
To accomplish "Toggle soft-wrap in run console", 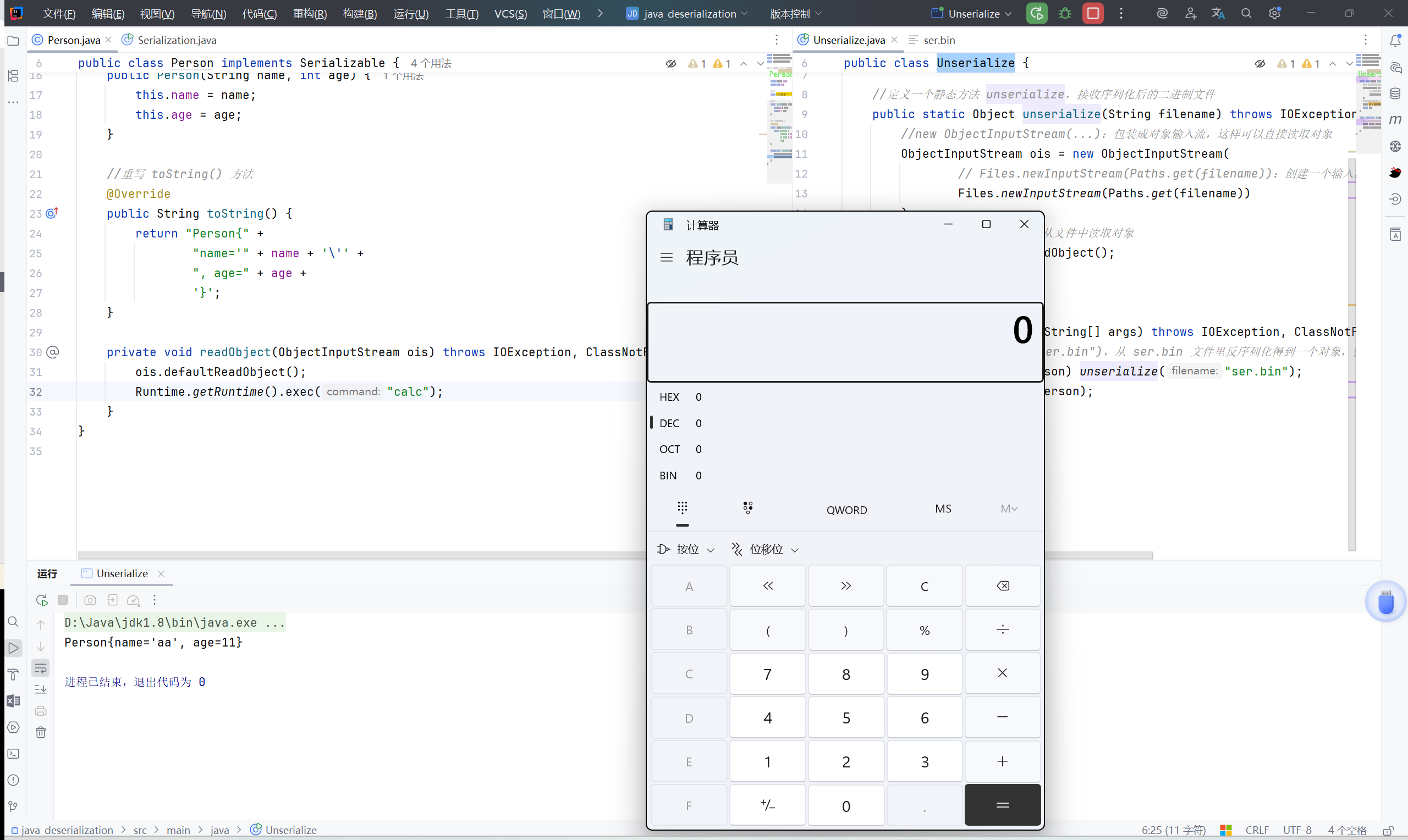I will point(41,668).
